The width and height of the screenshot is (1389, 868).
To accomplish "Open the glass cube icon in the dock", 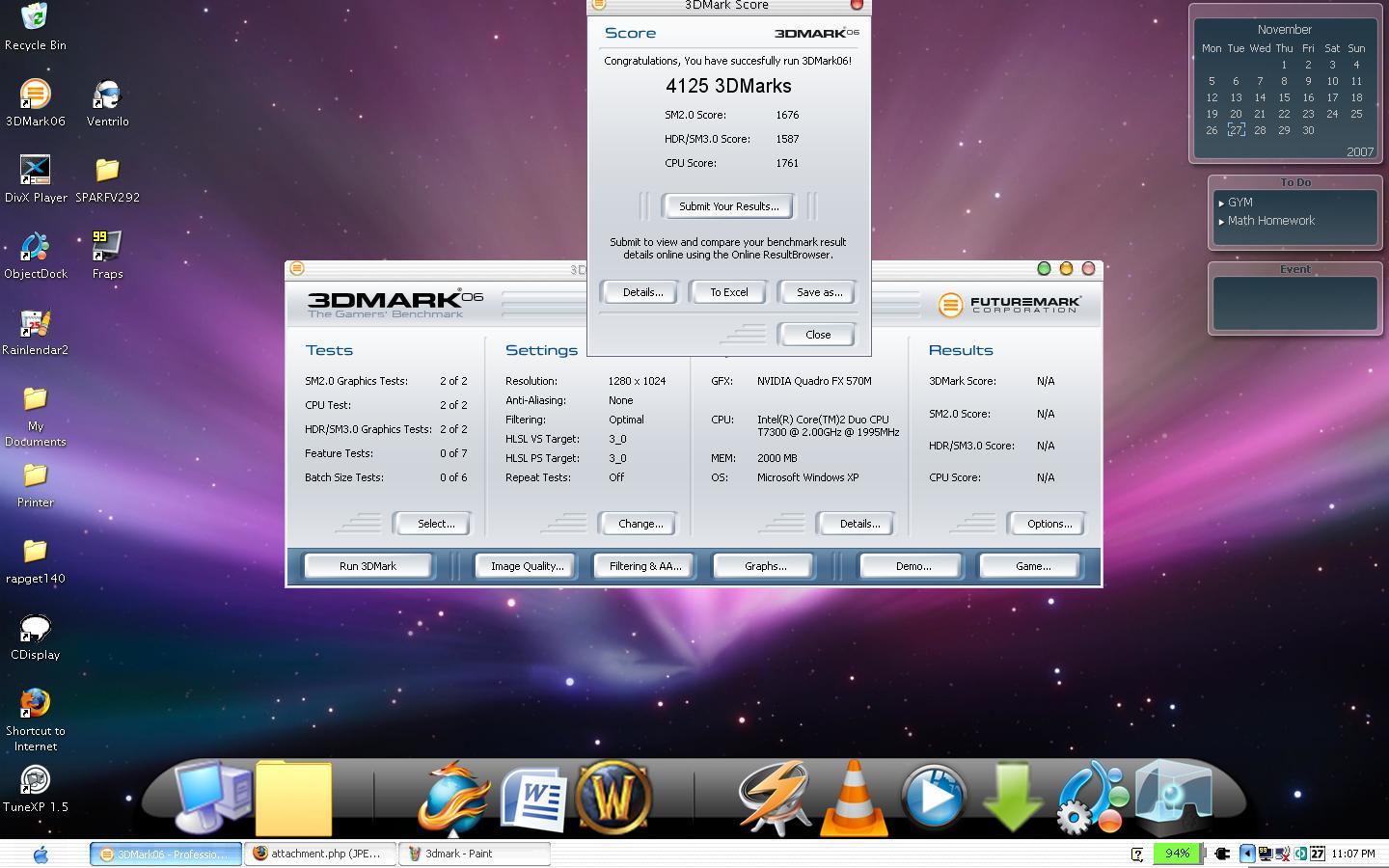I will 1173,798.
